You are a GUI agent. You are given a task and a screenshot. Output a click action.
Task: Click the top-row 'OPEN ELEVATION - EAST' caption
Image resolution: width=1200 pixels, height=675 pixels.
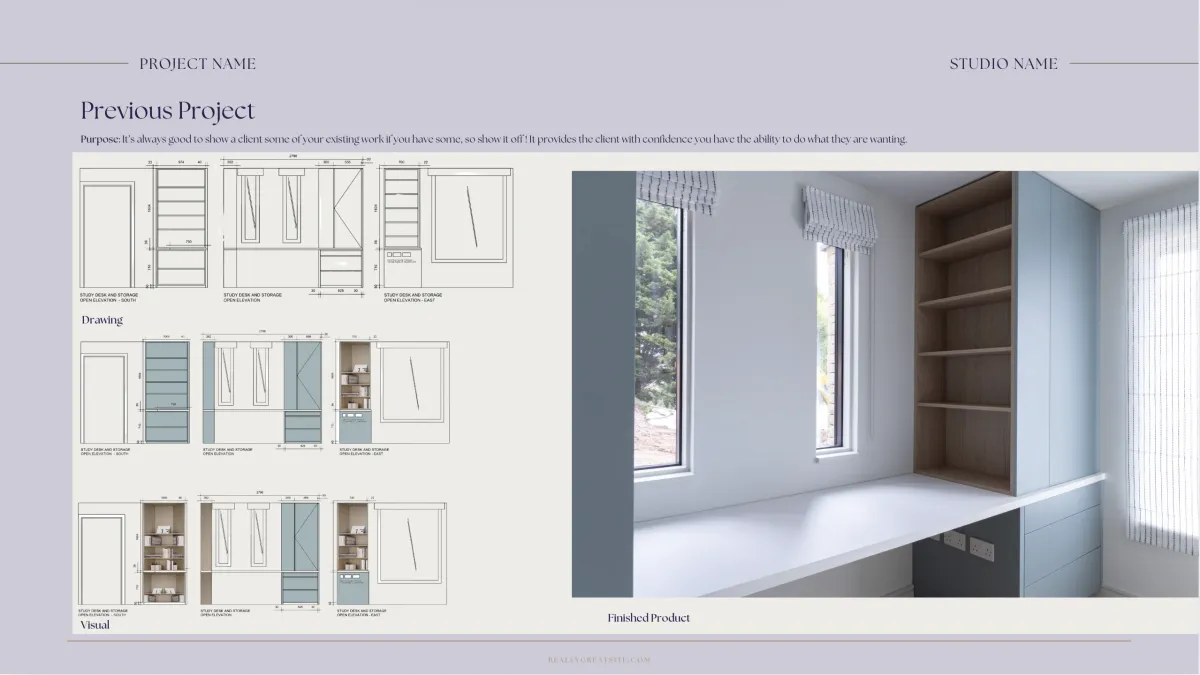pyautogui.click(x=410, y=300)
